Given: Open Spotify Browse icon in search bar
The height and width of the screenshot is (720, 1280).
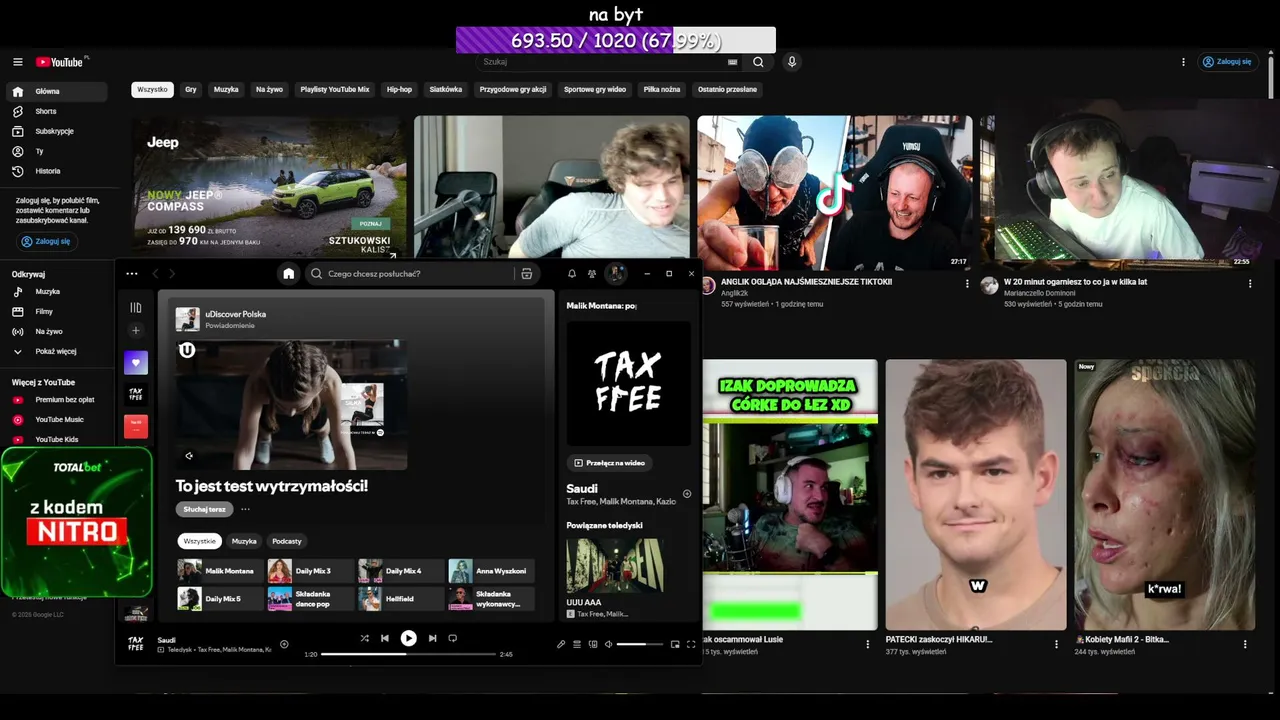Looking at the screenshot, I should tap(526, 273).
